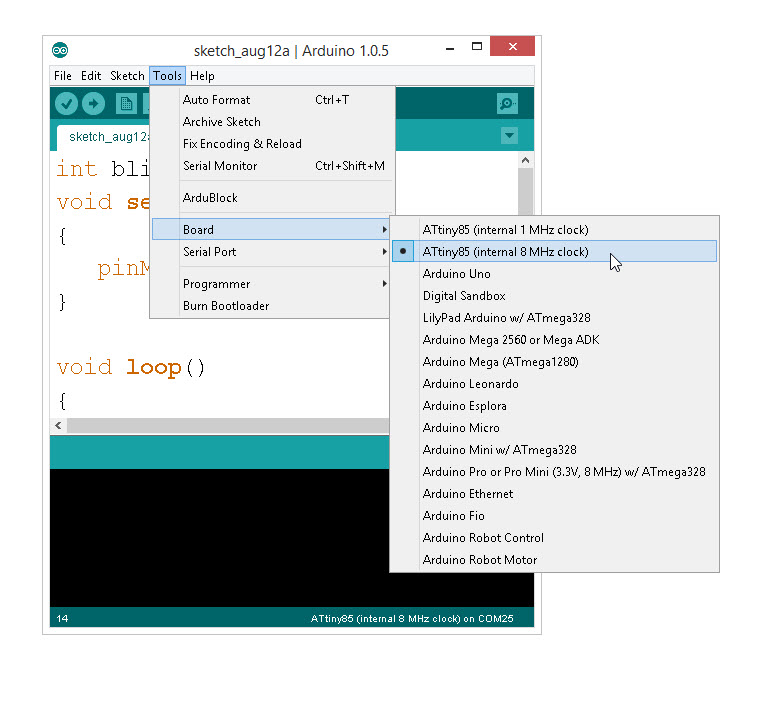Open the Edit menu
This screenshot has height=728, width=766.
pos(91,76)
